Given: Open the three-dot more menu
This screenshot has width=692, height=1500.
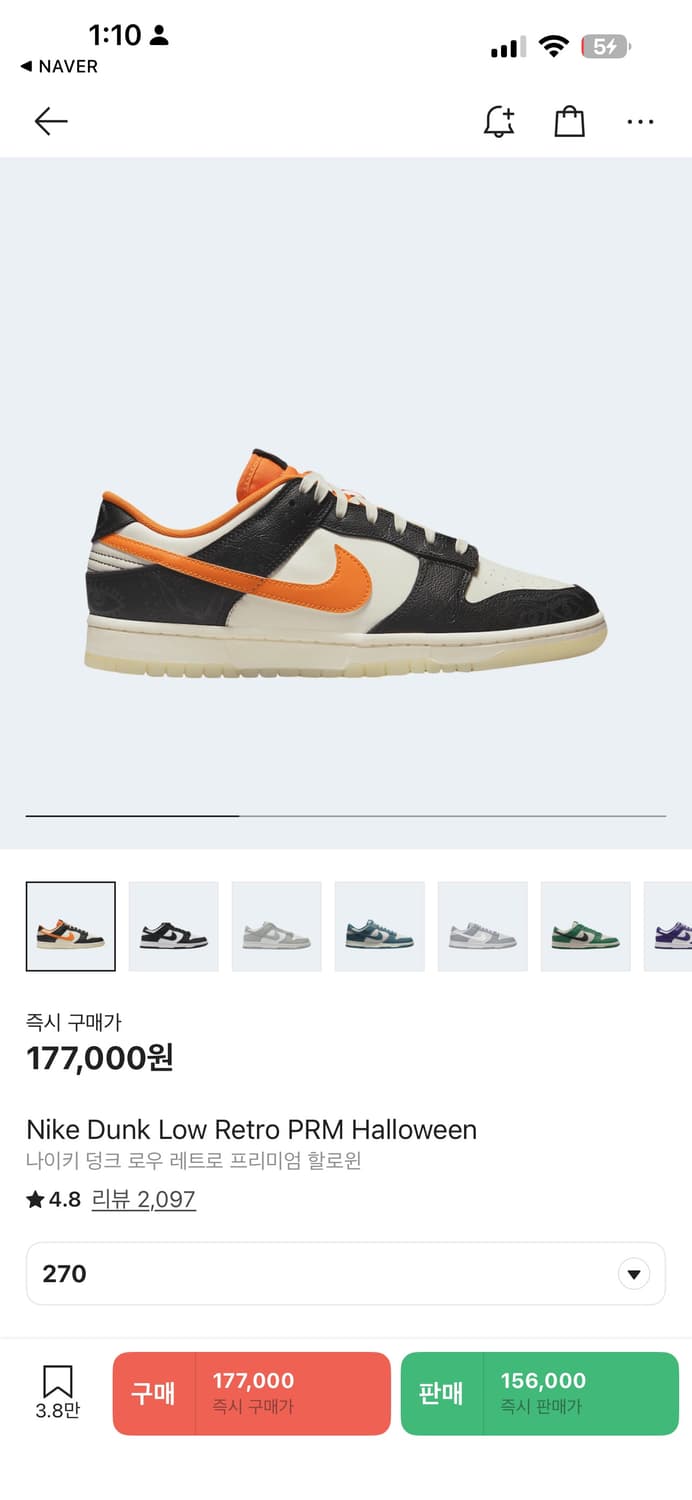Looking at the screenshot, I should point(640,122).
